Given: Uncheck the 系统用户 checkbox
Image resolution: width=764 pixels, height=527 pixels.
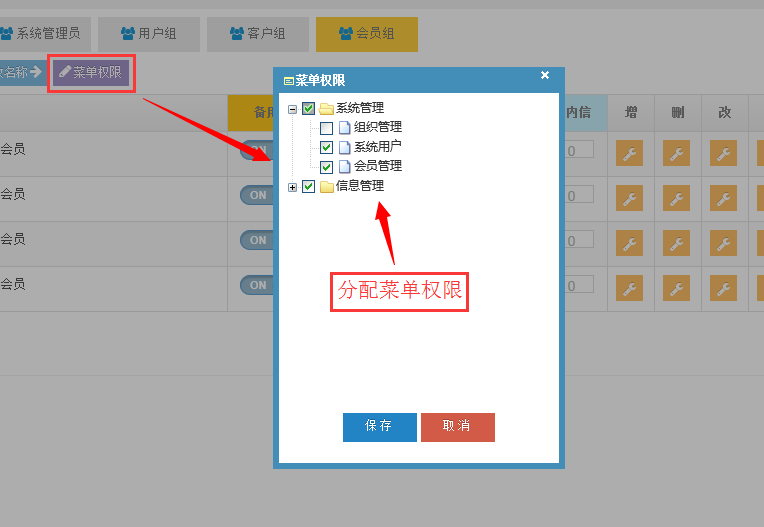Looking at the screenshot, I should pos(326,147).
